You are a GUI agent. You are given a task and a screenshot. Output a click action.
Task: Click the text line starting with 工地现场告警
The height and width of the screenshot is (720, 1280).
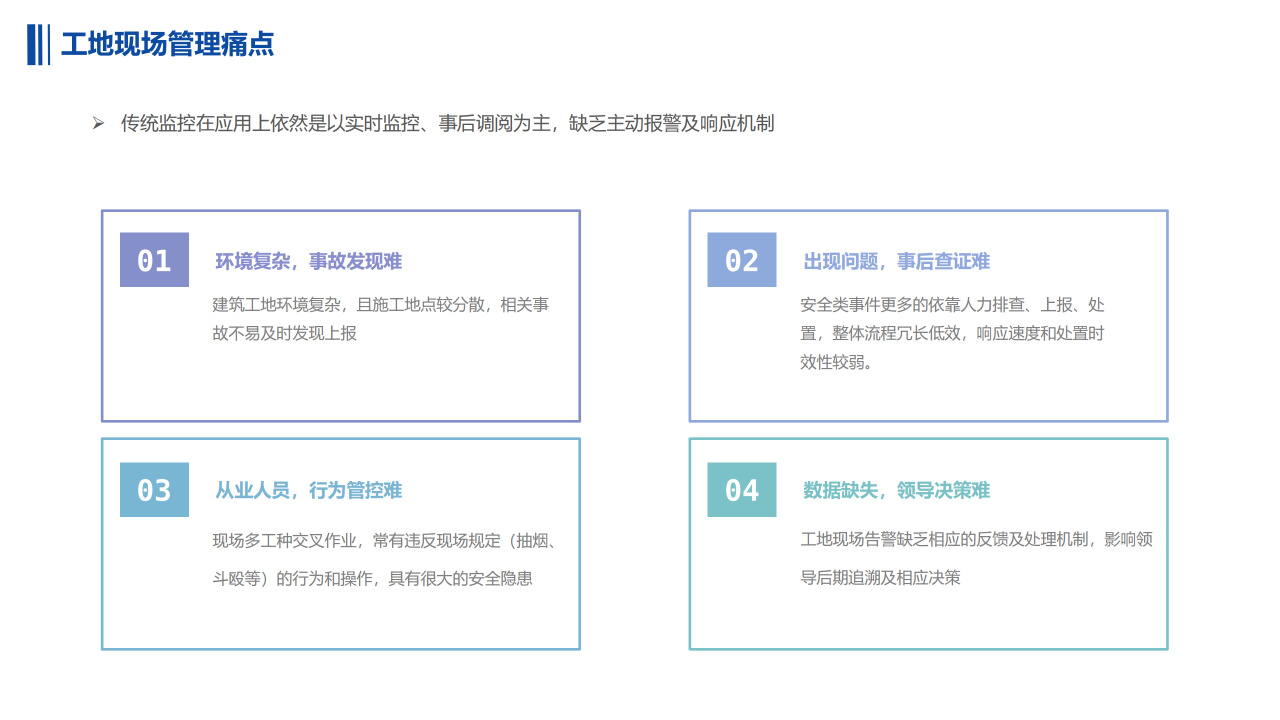(976, 539)
